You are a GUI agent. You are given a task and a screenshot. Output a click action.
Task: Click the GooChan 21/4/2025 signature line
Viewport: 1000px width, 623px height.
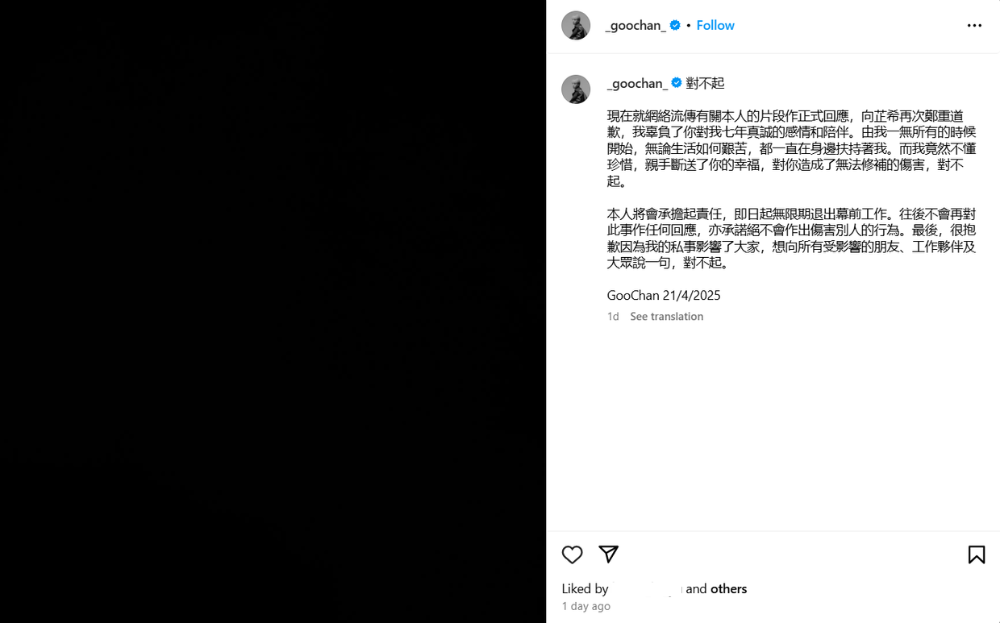(663, 295)
